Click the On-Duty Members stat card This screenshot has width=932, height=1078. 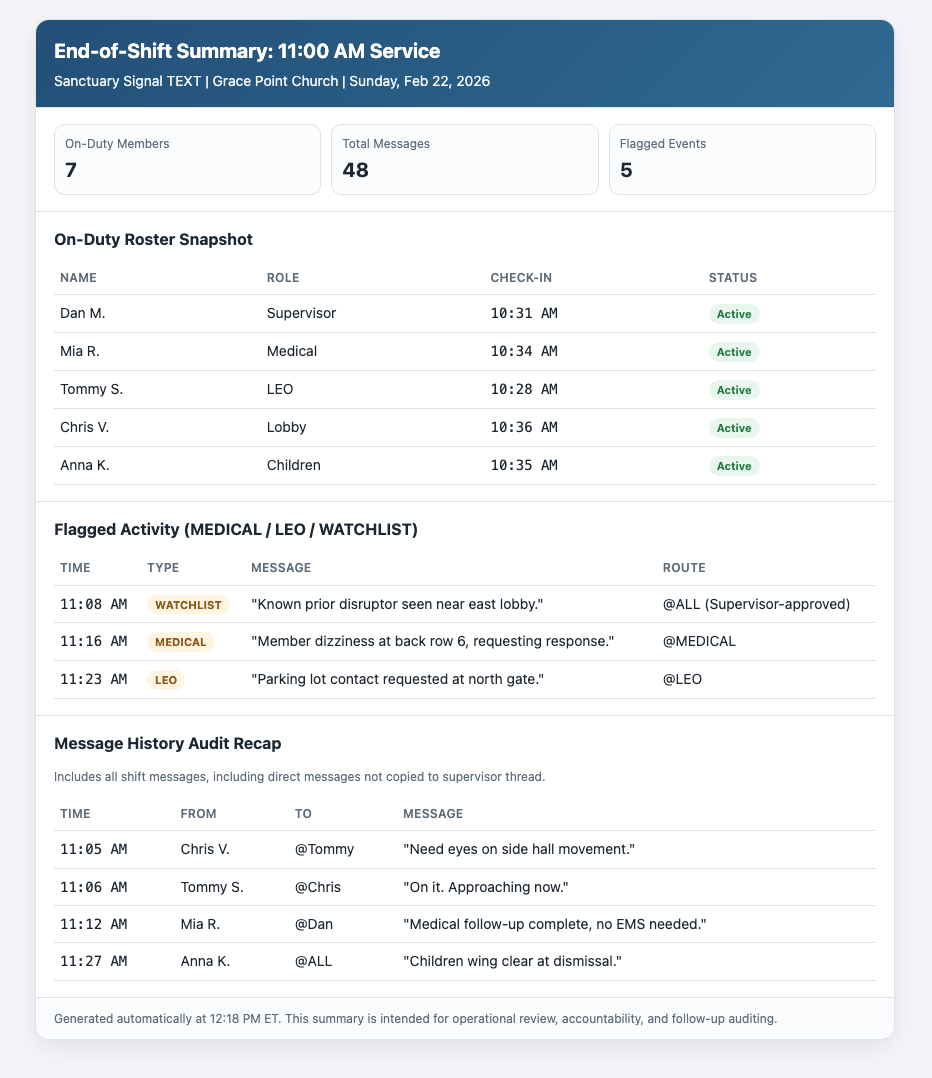pyautogui.click(x=187, y=159)
